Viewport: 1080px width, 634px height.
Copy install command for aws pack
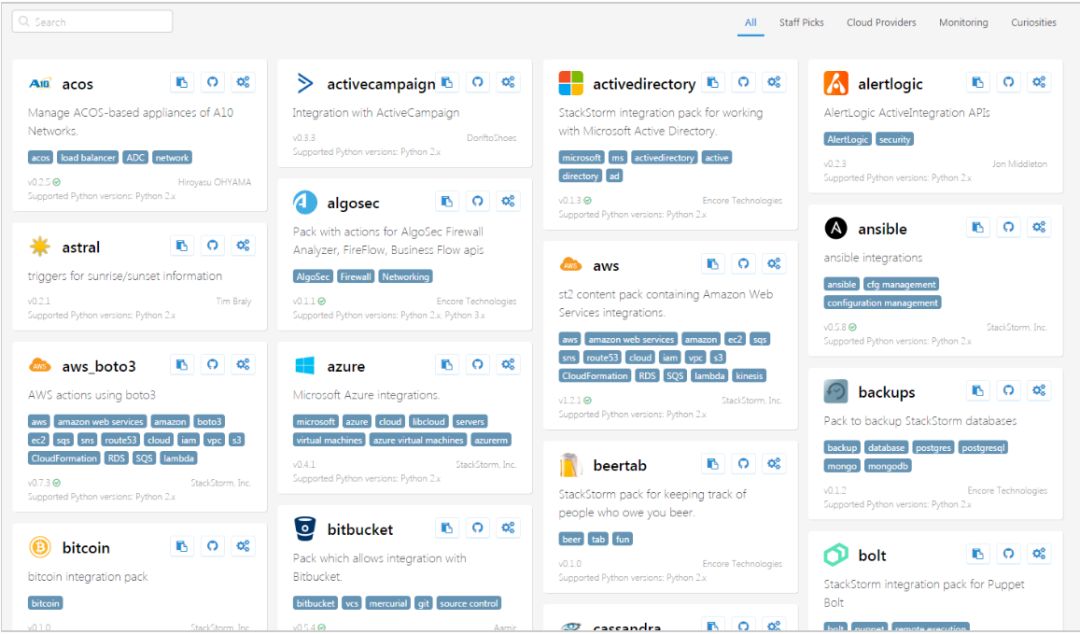(713, 264)
